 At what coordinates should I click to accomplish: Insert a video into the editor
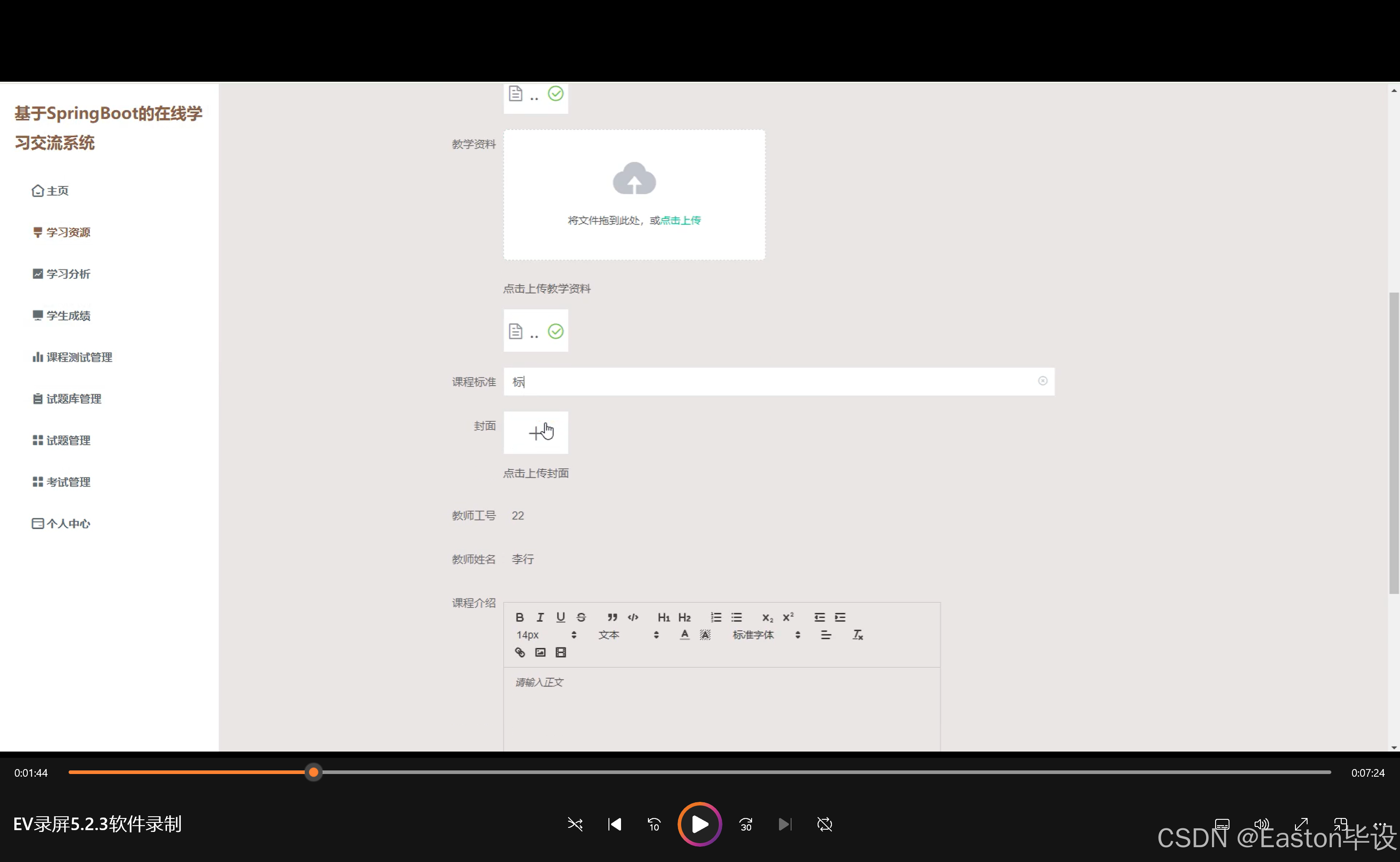561,652
